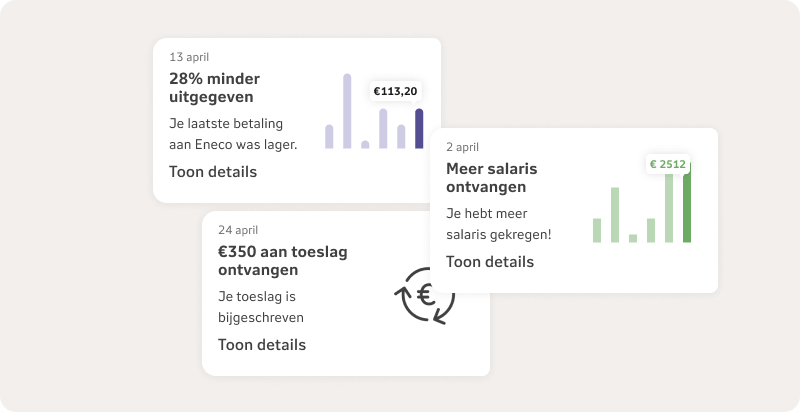
Task: Select the shortest green bar in chart
Action: tap(633, 238)
